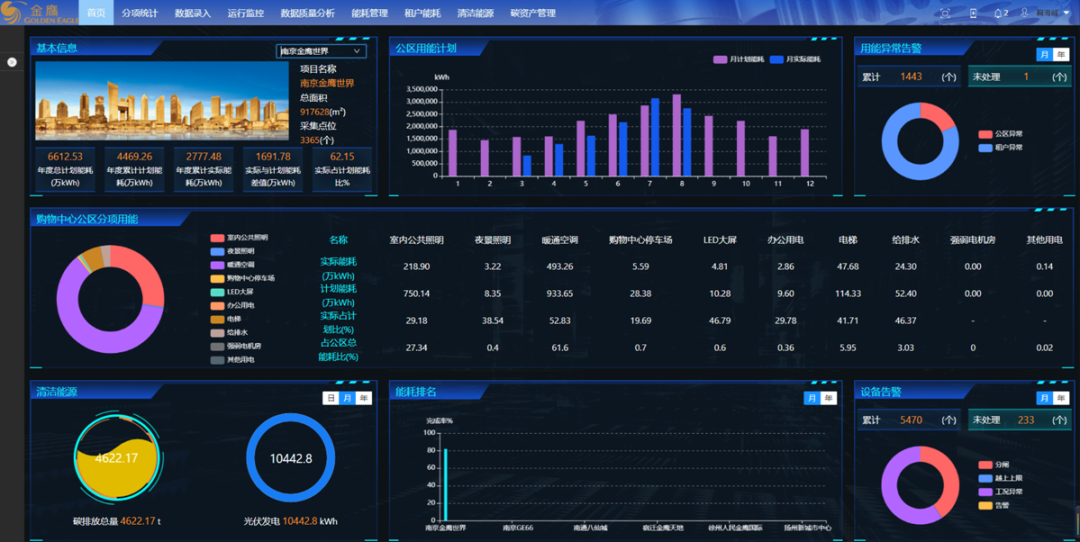Switch 能耗排名 panel to 年 view
This screenshot has width=1080, height=542.
click(x=828, y=398)
